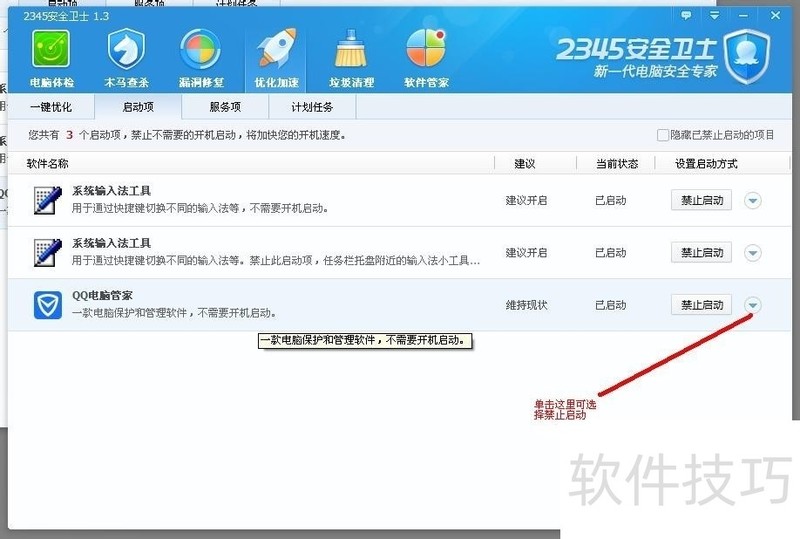Click 禁止启动 for second 系统输入法工具
The image size is (800, 539).
point(701,252)
